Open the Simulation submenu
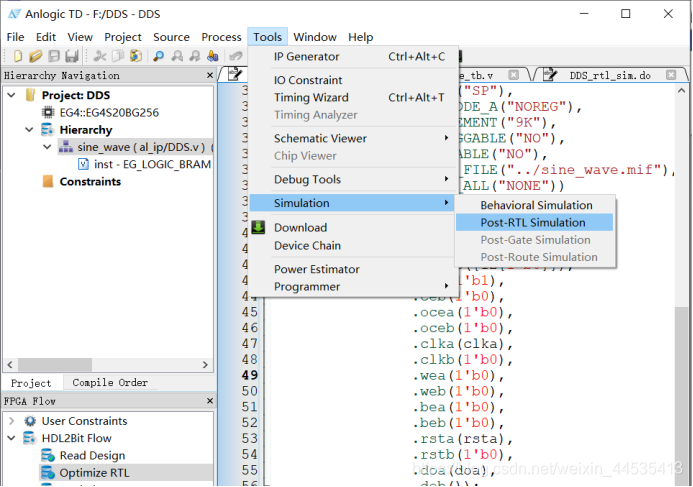Image resolution: width=693 pixels, height=487 pixels. point(353,203)
